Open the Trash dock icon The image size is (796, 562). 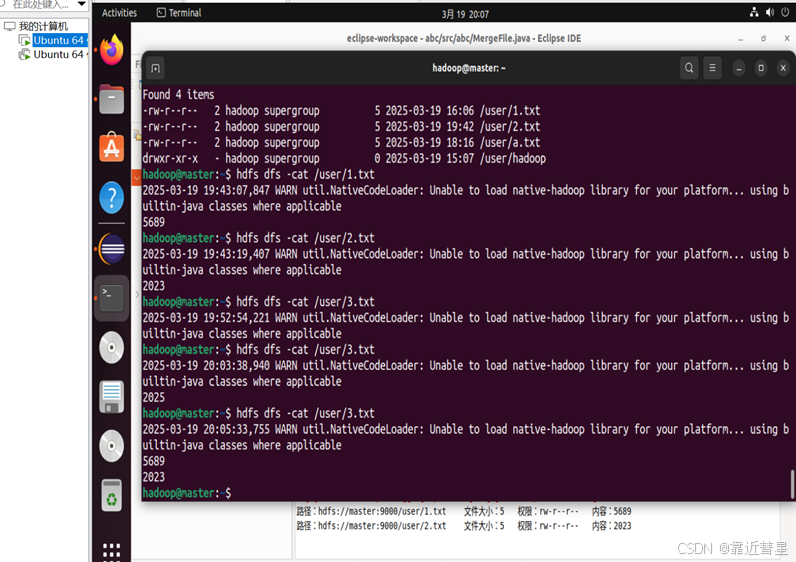point(112,495)
